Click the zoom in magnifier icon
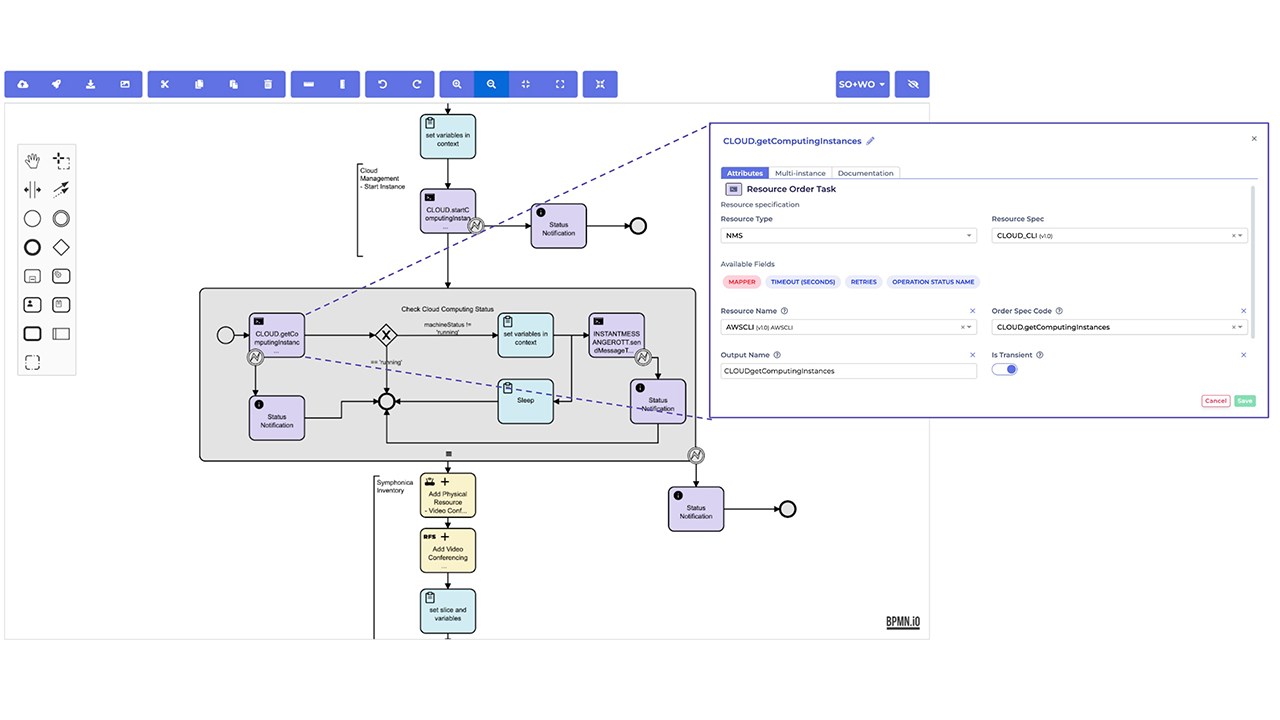The height and width of the screenshot is (720, 1280). pos(457,84)
